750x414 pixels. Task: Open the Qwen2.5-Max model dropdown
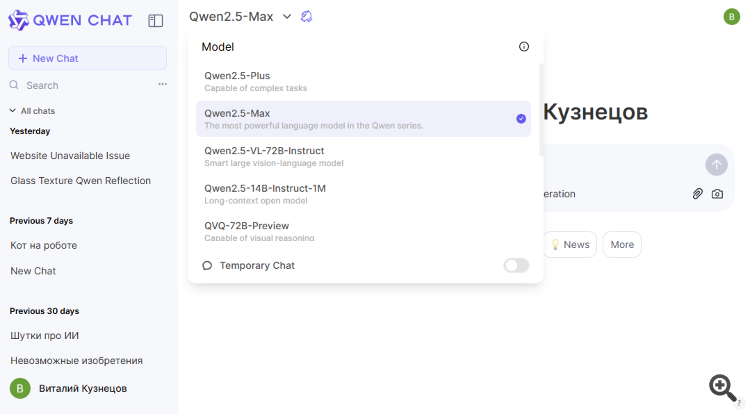click(240, 17)
